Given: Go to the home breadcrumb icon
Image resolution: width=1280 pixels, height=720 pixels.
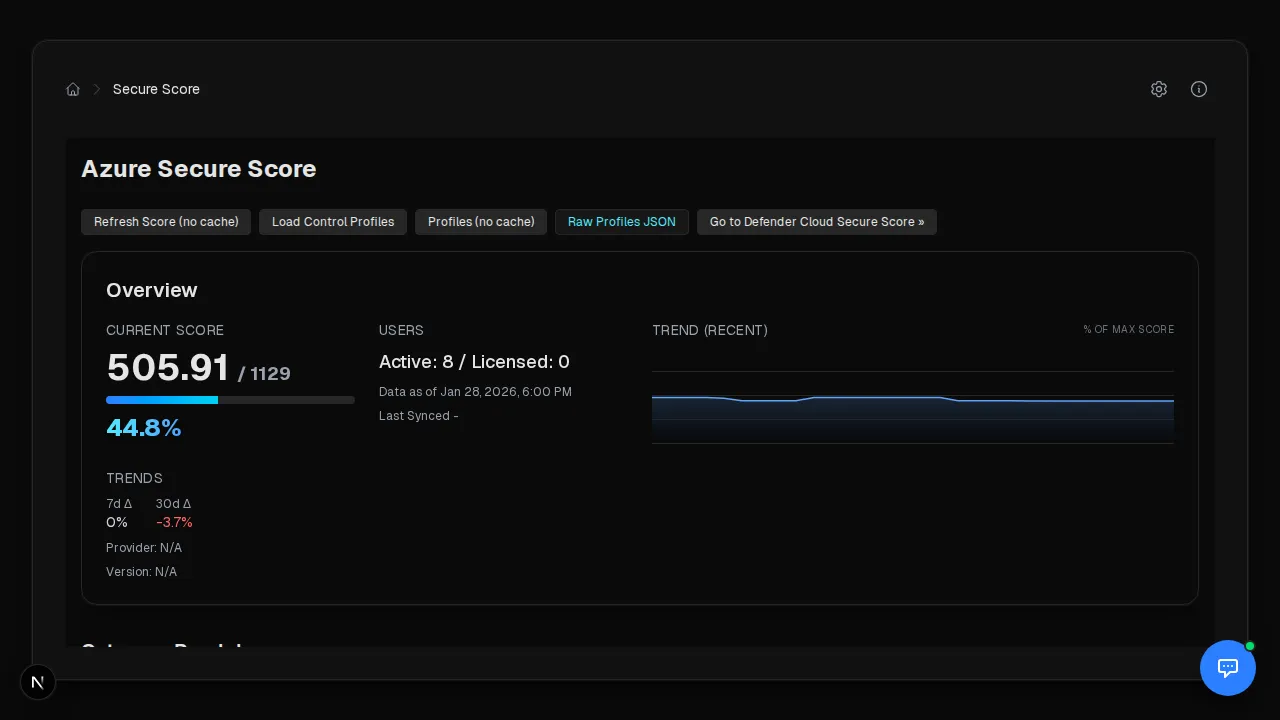Looking at the screenshot, I should coord(73,89).
